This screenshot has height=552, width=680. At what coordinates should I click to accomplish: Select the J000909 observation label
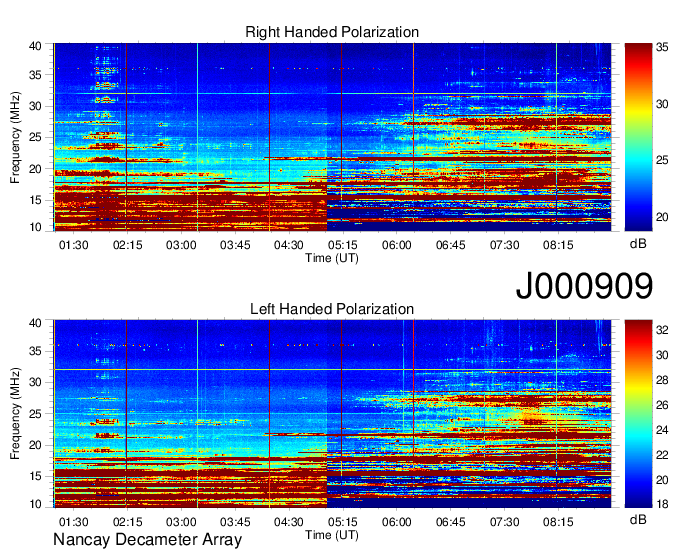coord(584,286)
